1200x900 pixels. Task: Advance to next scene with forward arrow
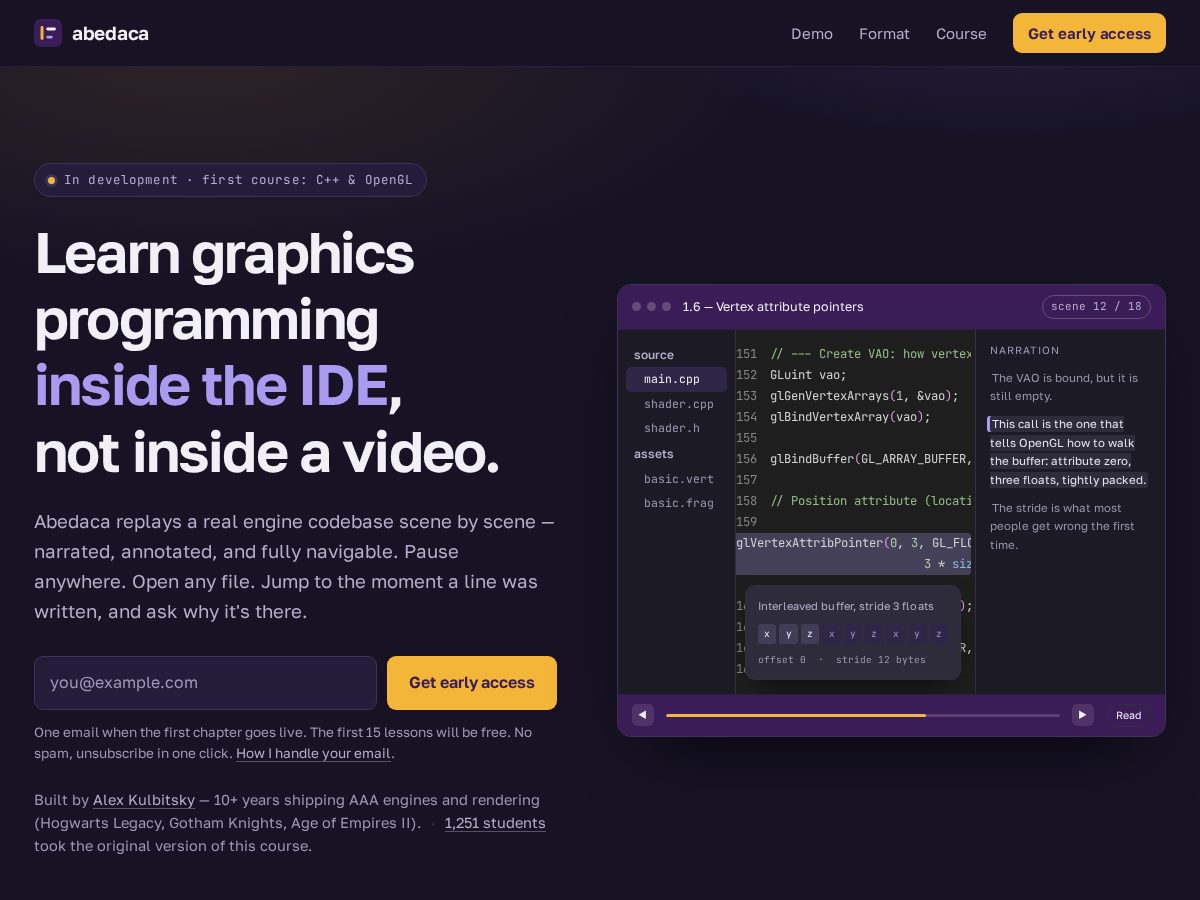(x=1083, y=715)
